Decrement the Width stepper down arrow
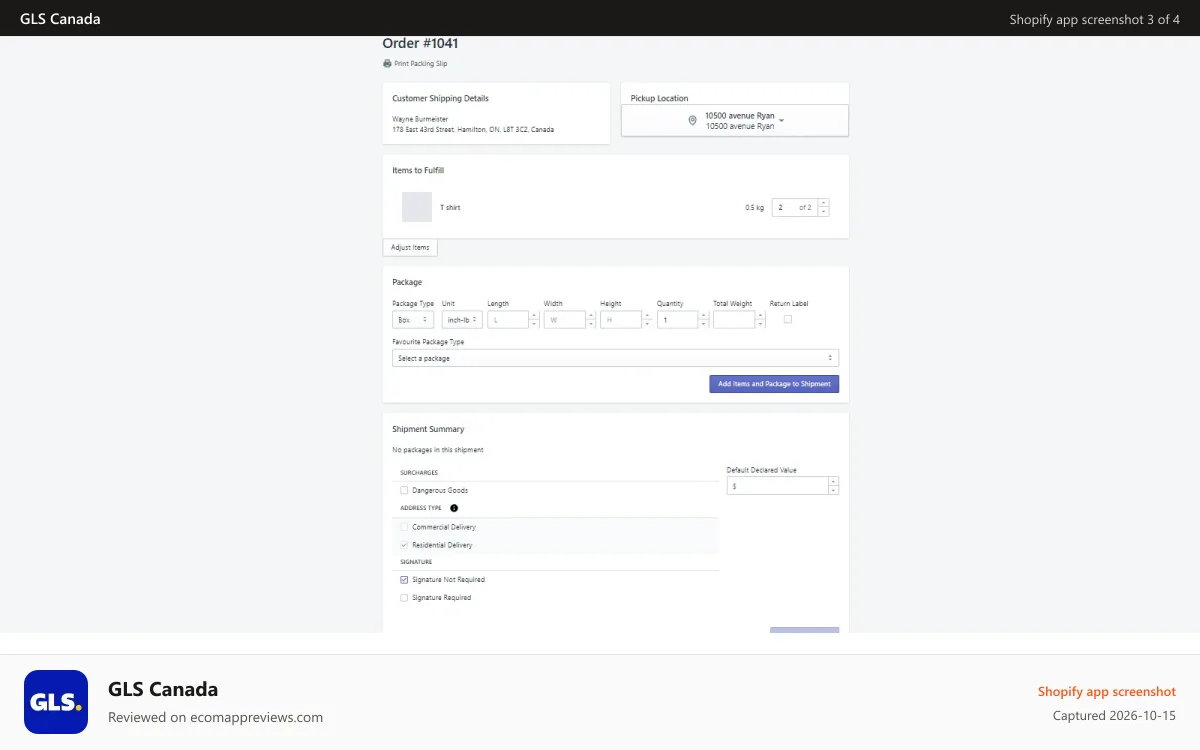 592,324
